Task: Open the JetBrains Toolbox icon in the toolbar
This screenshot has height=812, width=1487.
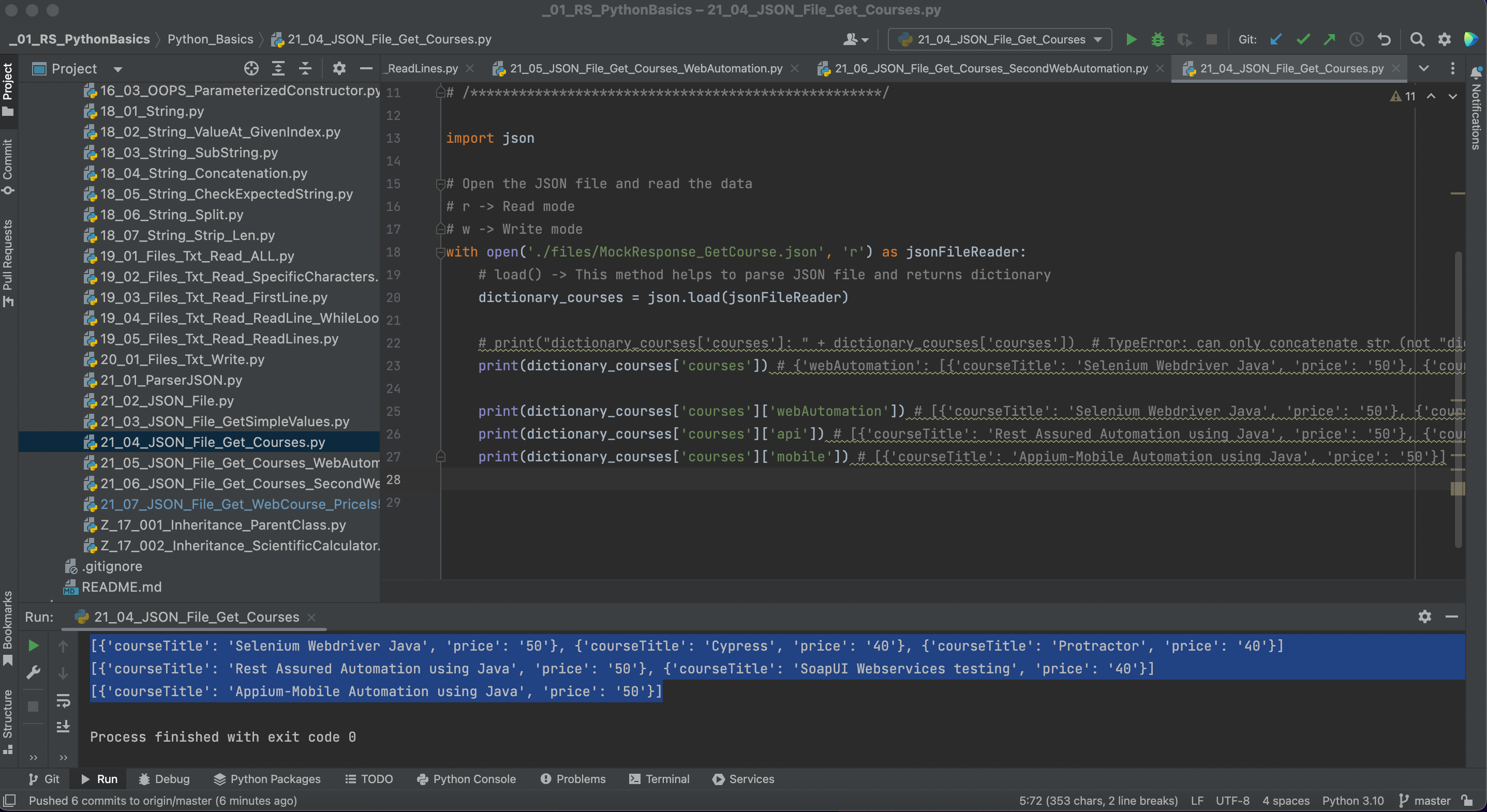Action: coord(1471,39)
